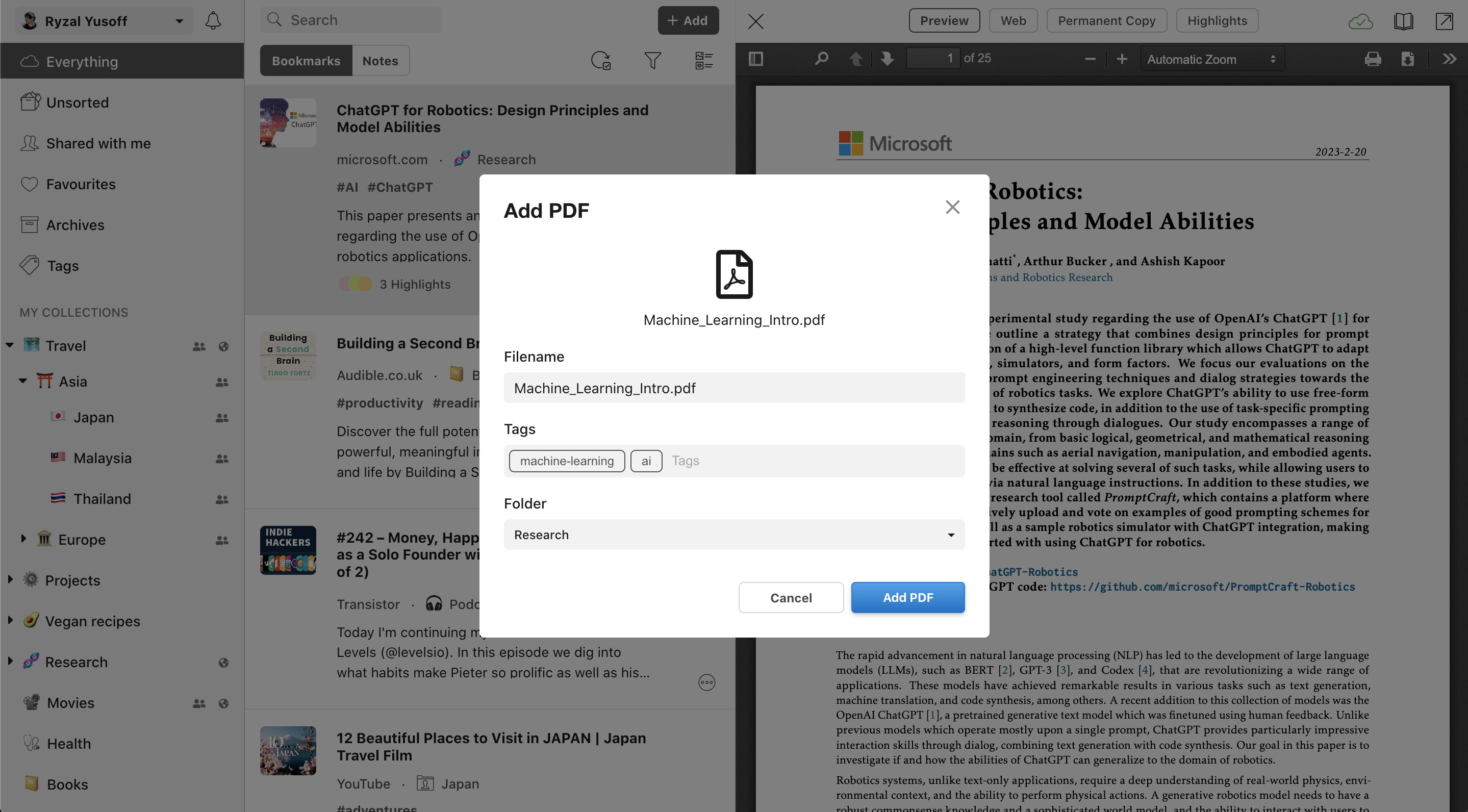
Task: Download the PDF file
Action: [1408, 59]
